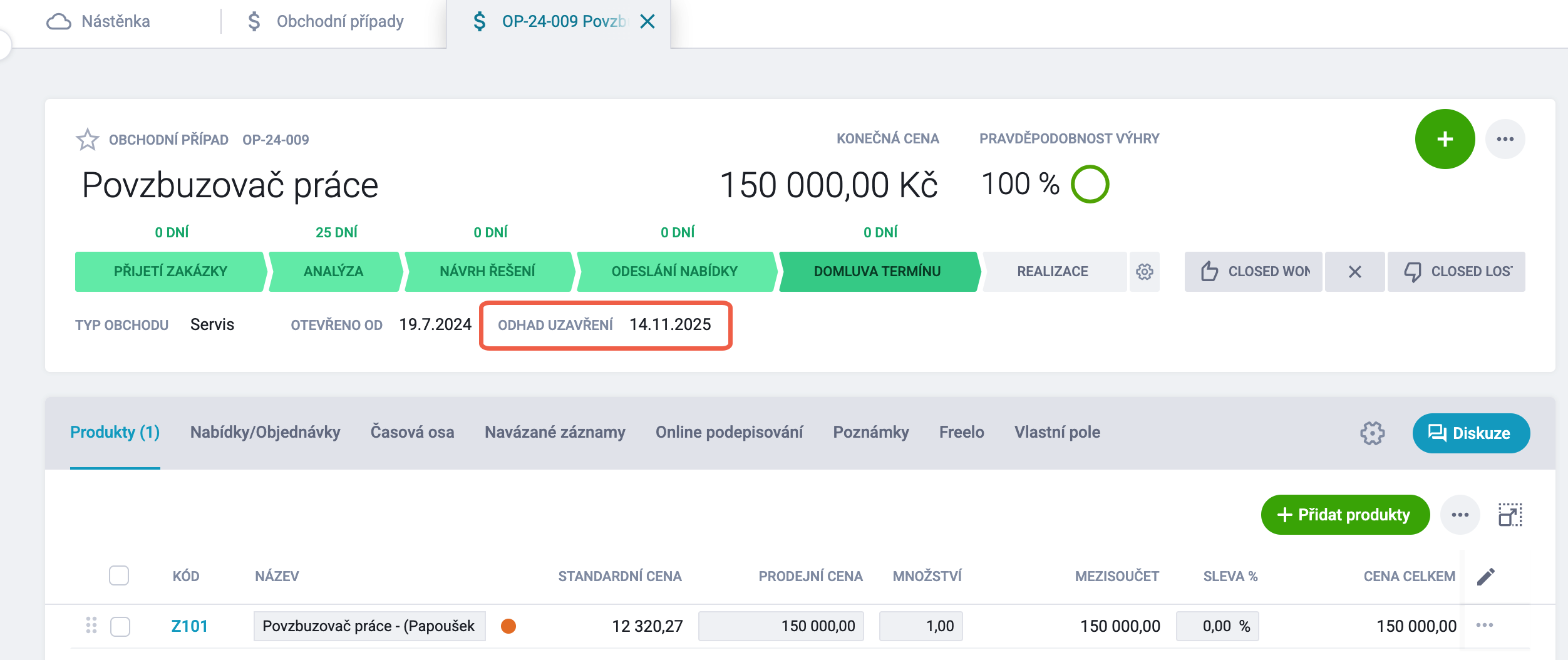
Task: Sort by the Mezisoučet column header
Action: tap(1117, 576)
